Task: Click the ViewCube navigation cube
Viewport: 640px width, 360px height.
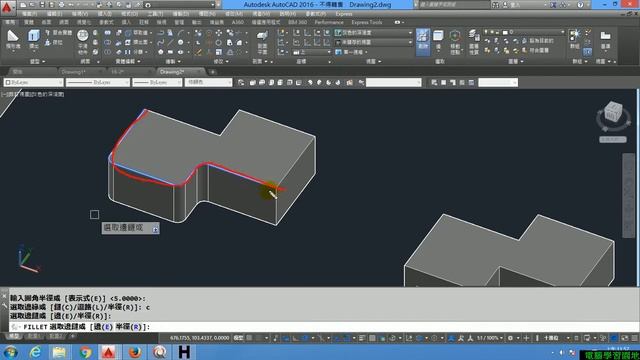Action: 613,112
